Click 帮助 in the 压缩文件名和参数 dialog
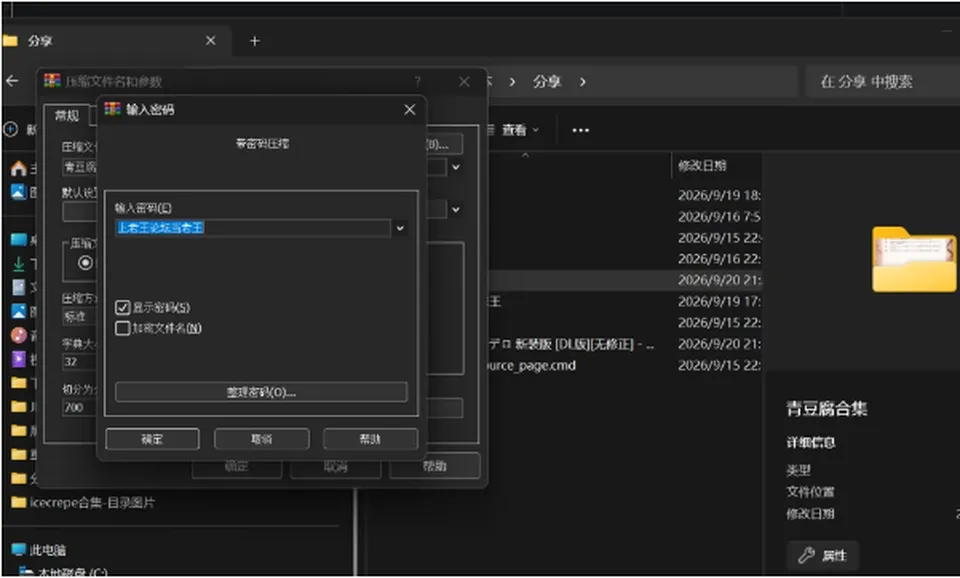Viewport: 960px width, 578px height. [x=435, y=466]
